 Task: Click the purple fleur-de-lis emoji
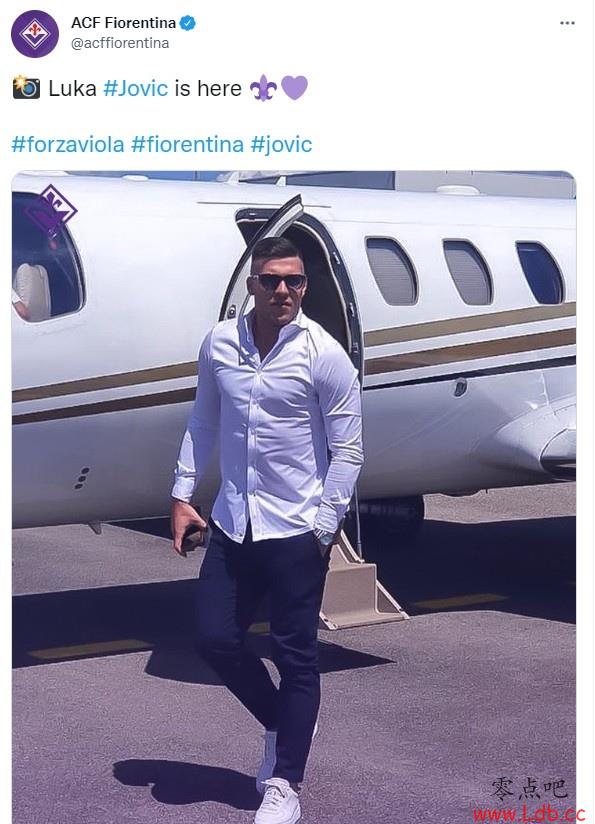click(x=263, y=87)
